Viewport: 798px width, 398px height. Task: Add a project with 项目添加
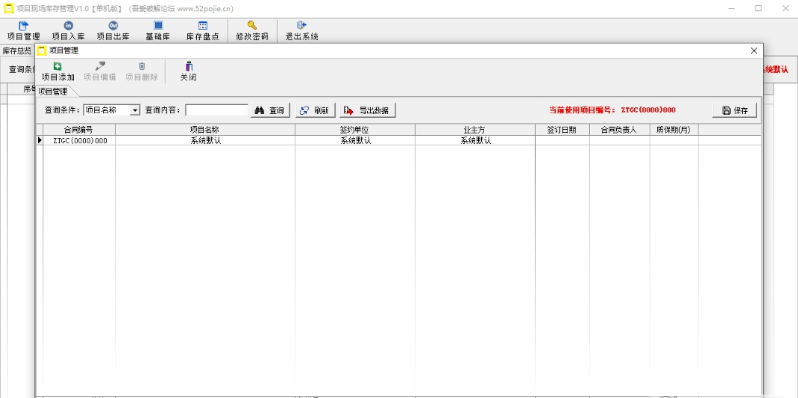[x=58, y=72]
